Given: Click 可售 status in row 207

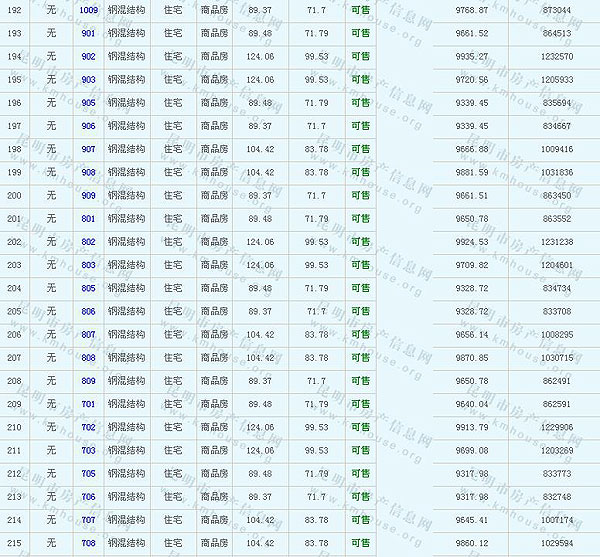Looking at the screenshot, I should click(360, 358).
